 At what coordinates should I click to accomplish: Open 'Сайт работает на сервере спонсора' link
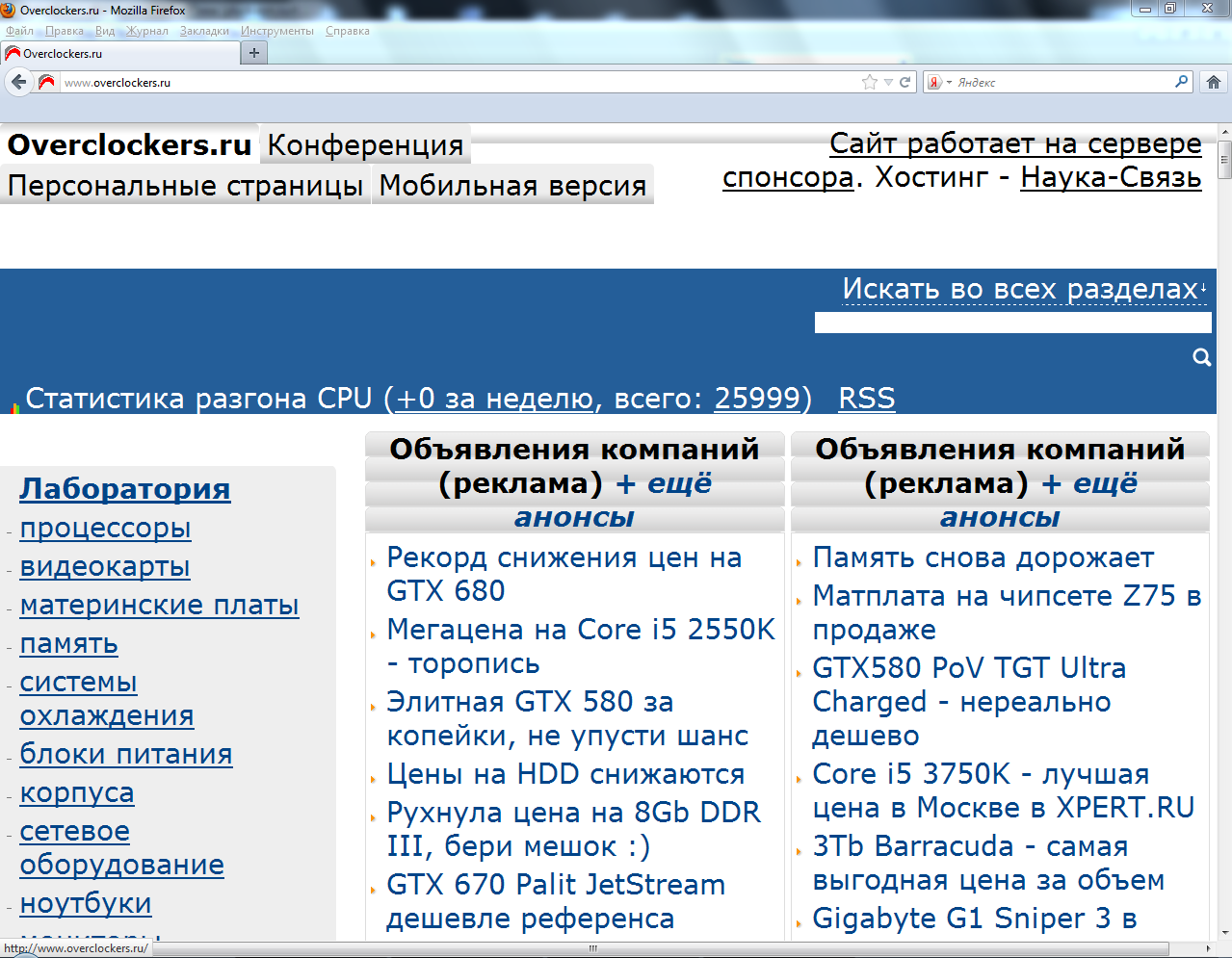point(963,160)
